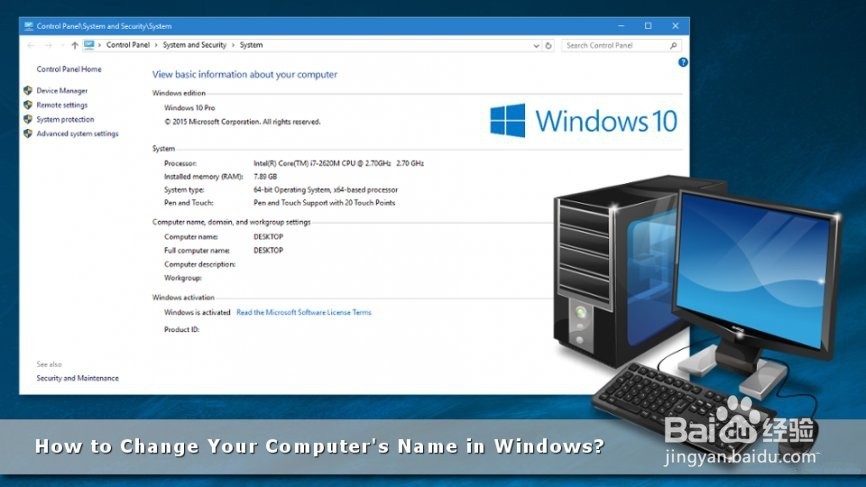Click the Computer name value 'DESKTOP'

pyautogui.click(x=268, y=237)
